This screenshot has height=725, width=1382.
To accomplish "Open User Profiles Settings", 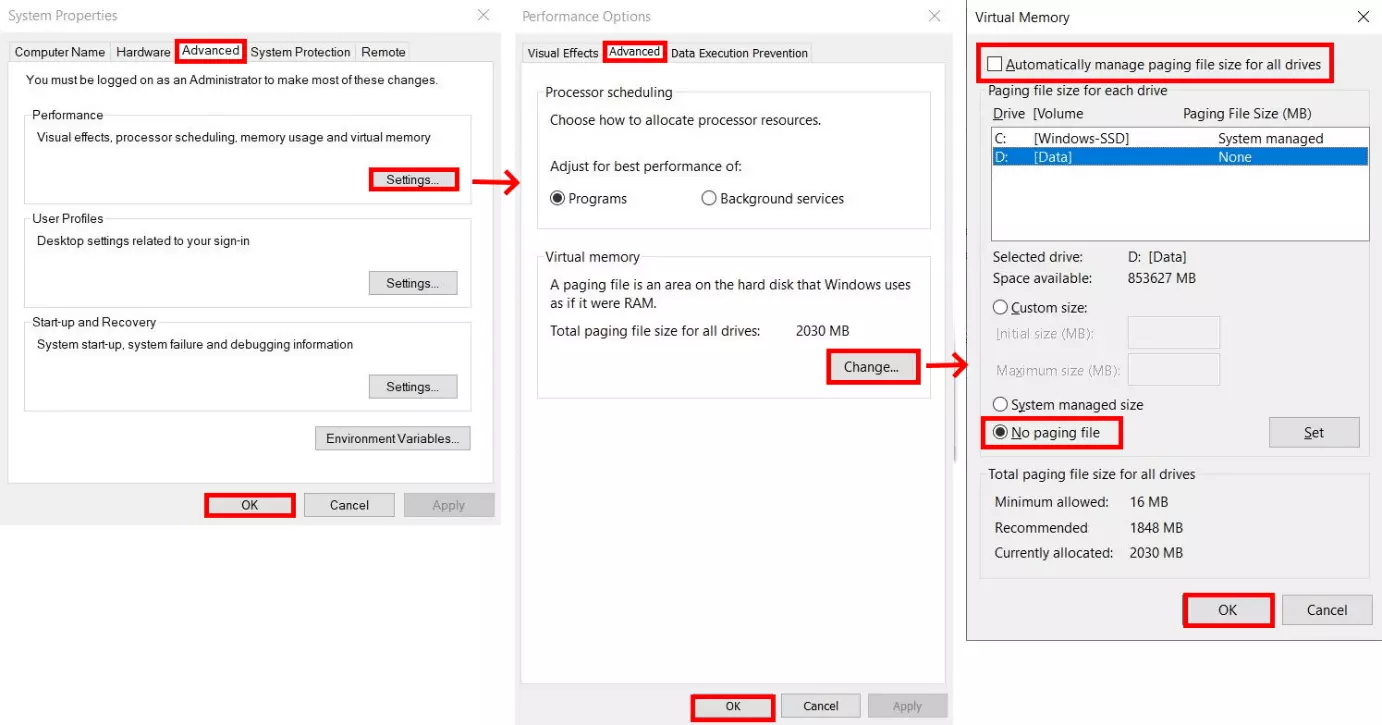I will pyautogui.click(x=413, y=283).
